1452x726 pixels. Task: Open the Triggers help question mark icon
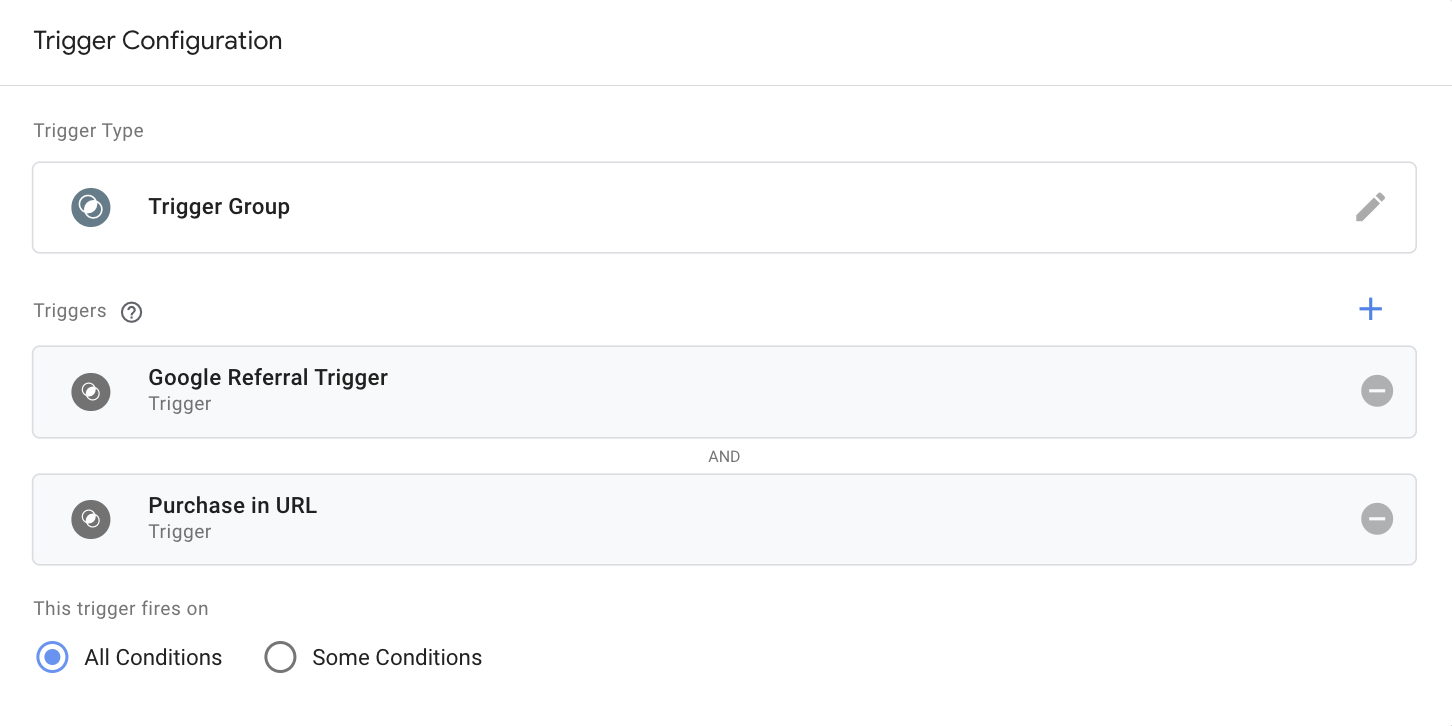(131, 312)
